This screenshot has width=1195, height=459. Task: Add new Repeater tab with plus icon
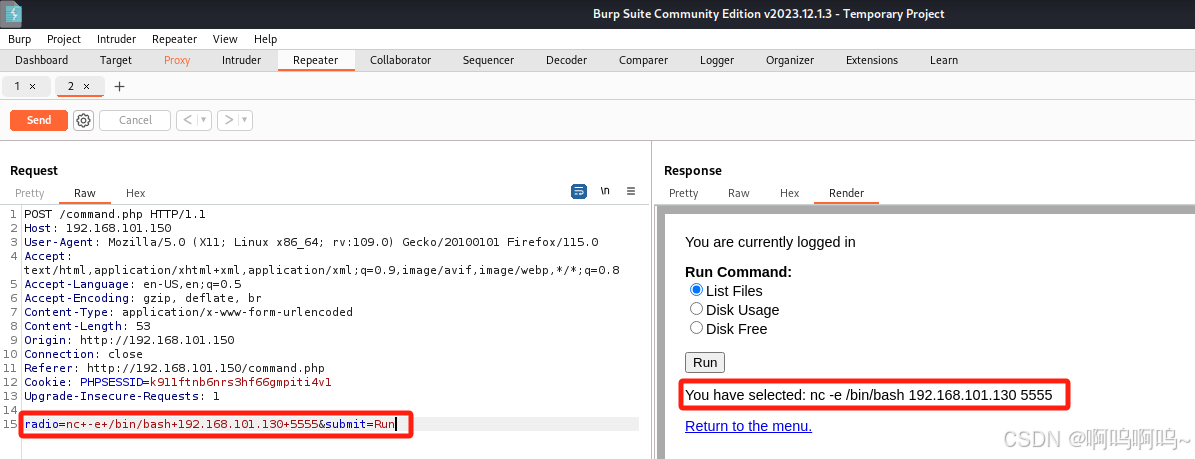[119, 87]
